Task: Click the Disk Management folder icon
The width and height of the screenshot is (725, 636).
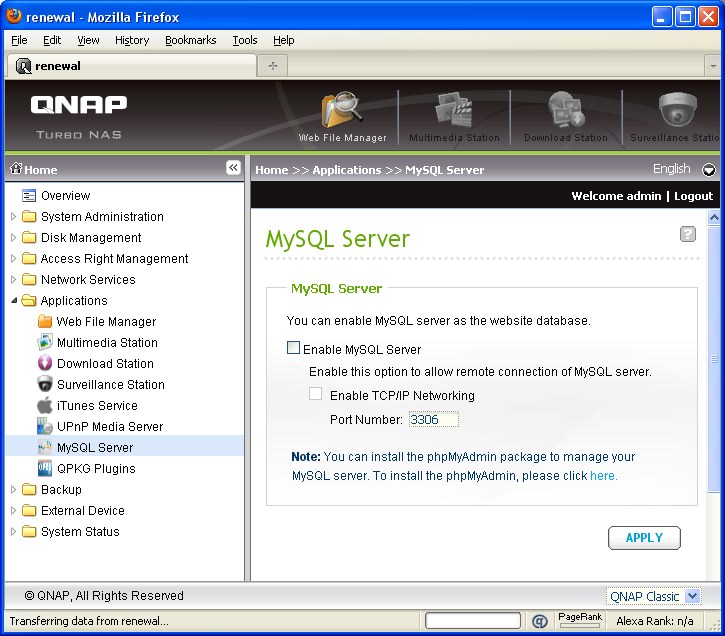Action: [x=29, y=238]
